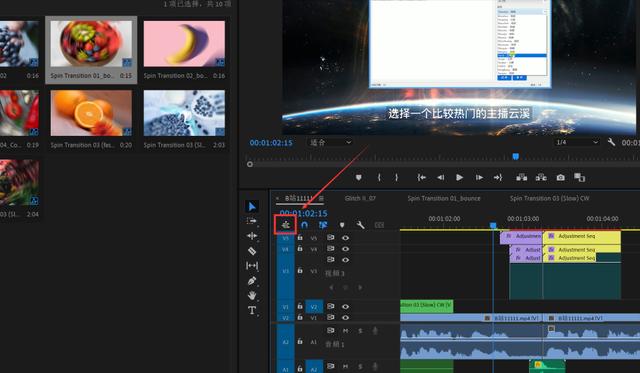
Task: Select the Razor tool
Action: click(x=252, y=251)
